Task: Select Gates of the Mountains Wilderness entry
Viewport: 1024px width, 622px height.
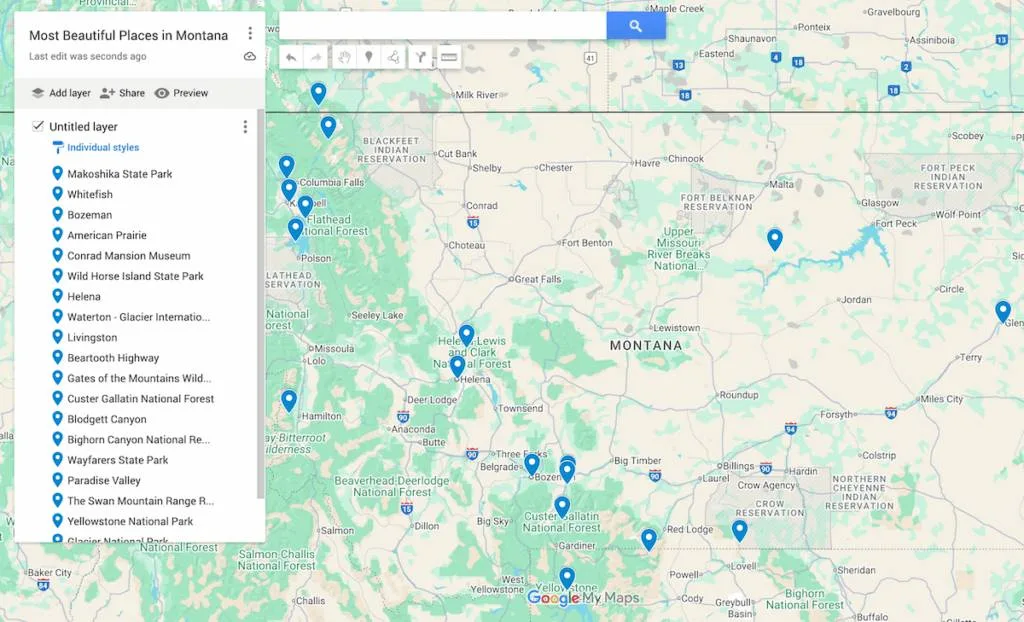Action: [x=139, y=378]
